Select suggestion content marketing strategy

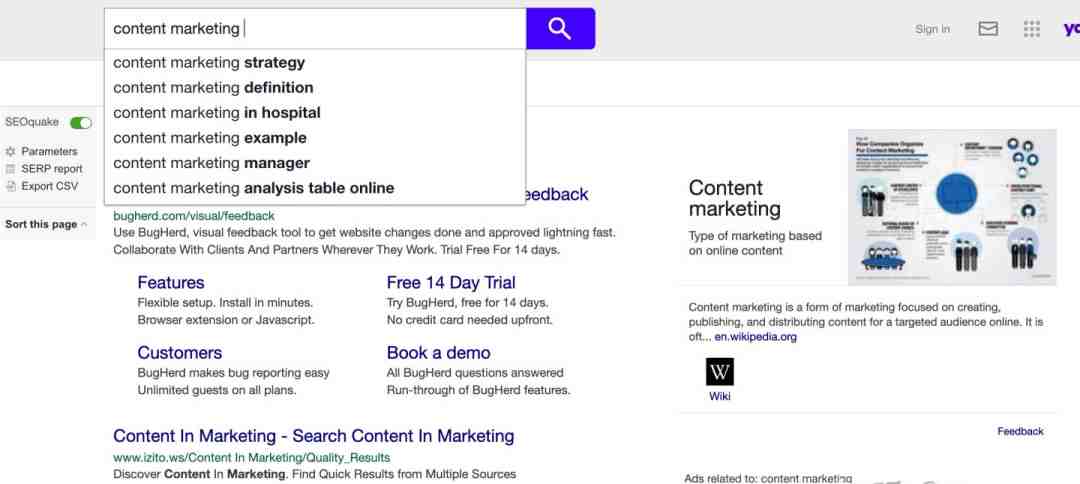315,63
